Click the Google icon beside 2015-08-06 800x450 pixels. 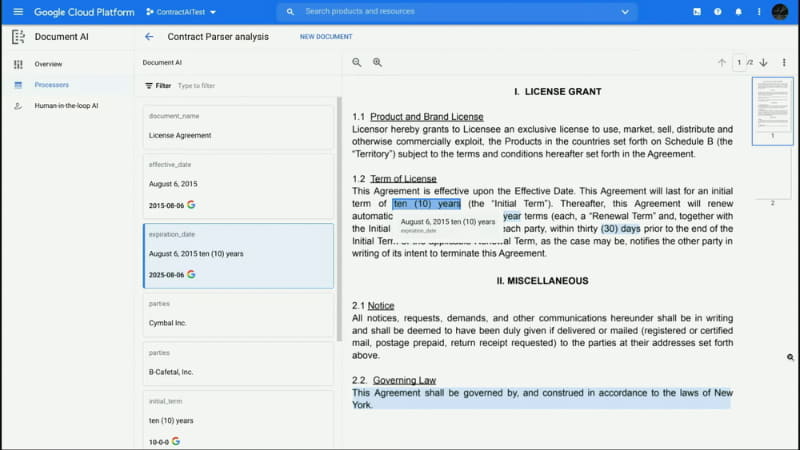[x=191, y=205]
